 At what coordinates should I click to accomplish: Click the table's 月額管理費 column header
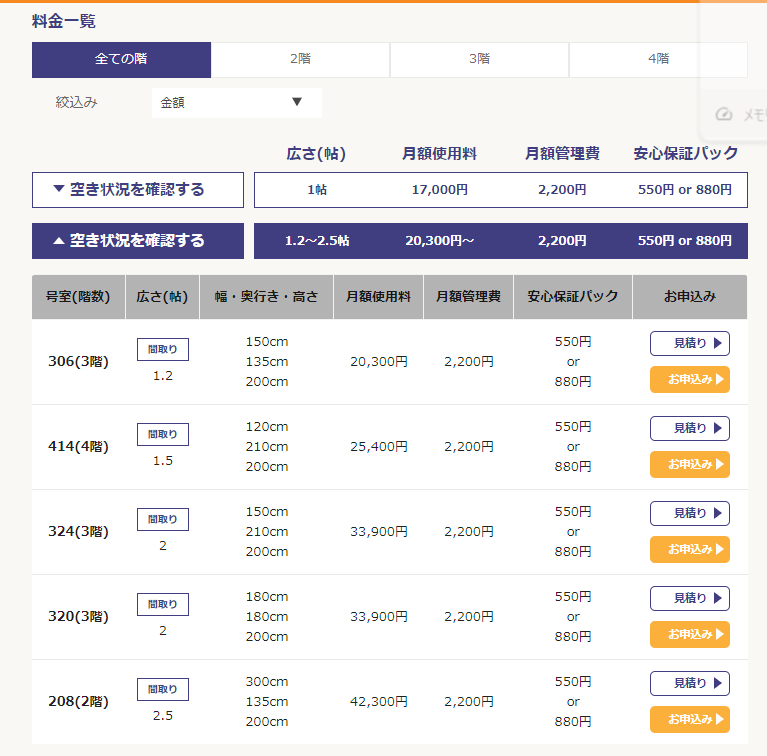tap(469, 297)
